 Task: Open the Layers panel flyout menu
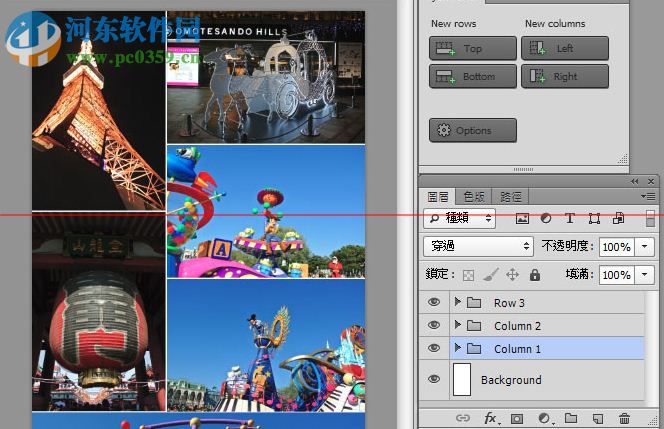click(648, 196)
